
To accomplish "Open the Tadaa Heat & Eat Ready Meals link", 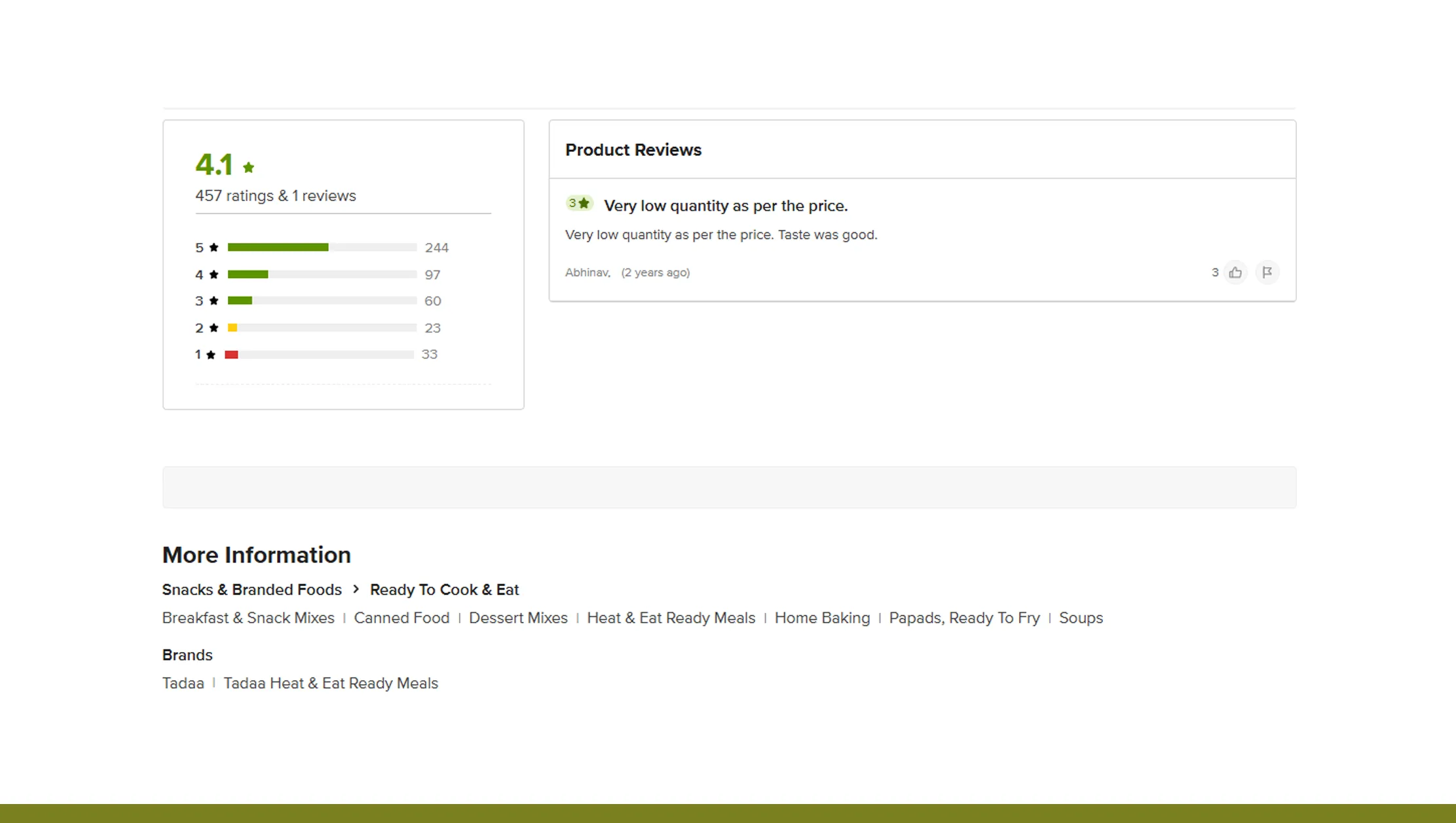I will tap(331, 683).
